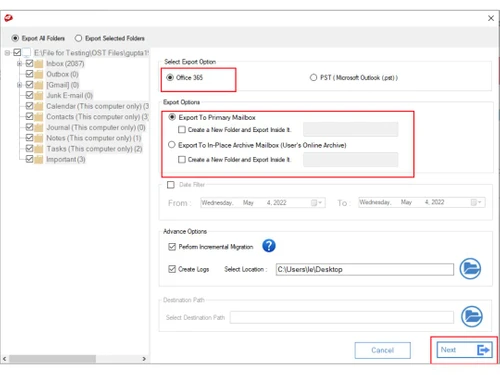
Task: Expand the [Gmail] folder node
Action: click(x=19, y=85)
